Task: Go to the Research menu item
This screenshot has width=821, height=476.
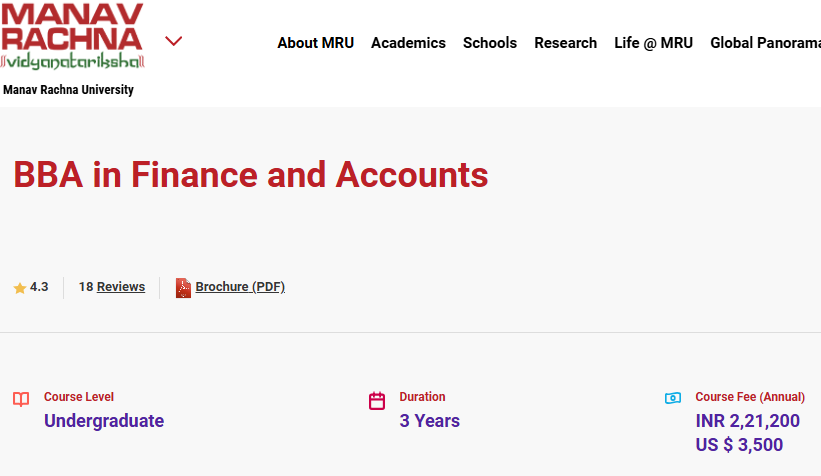Action: pos(565,43)
